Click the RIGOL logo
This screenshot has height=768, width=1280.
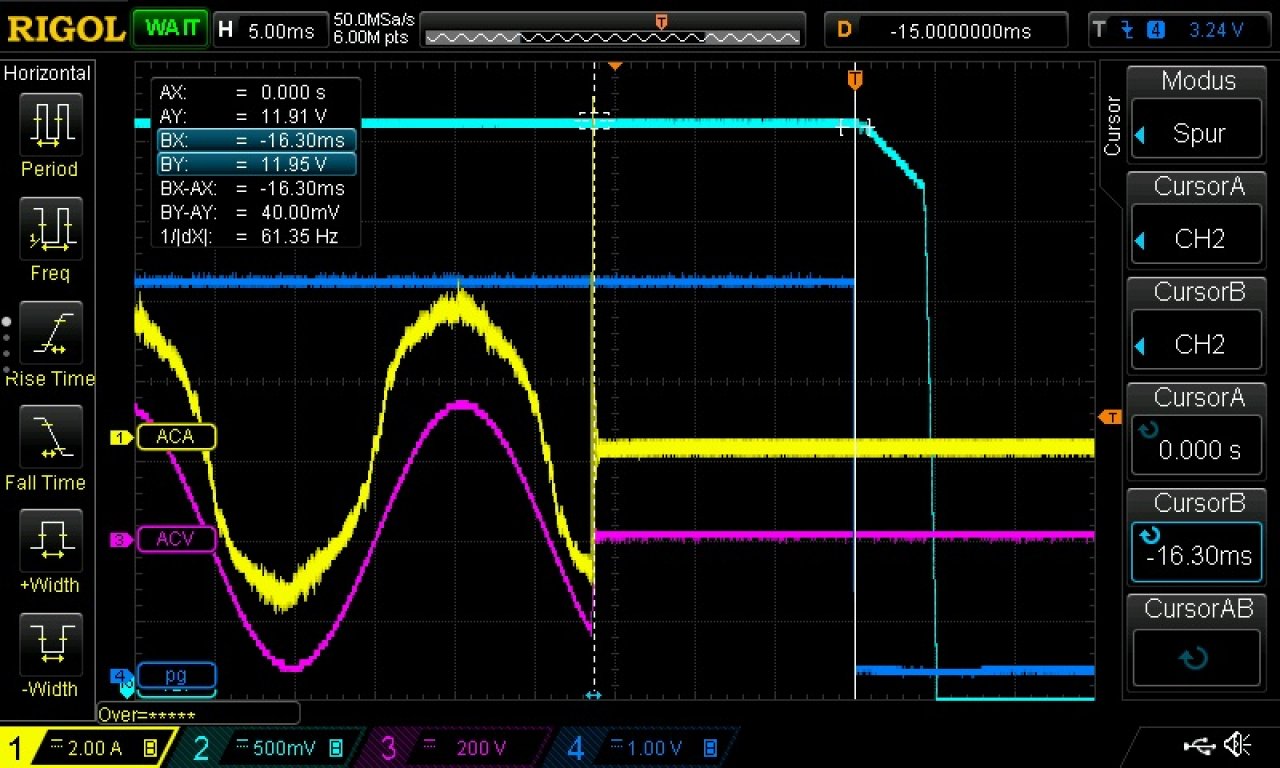[x=66, y=29]
